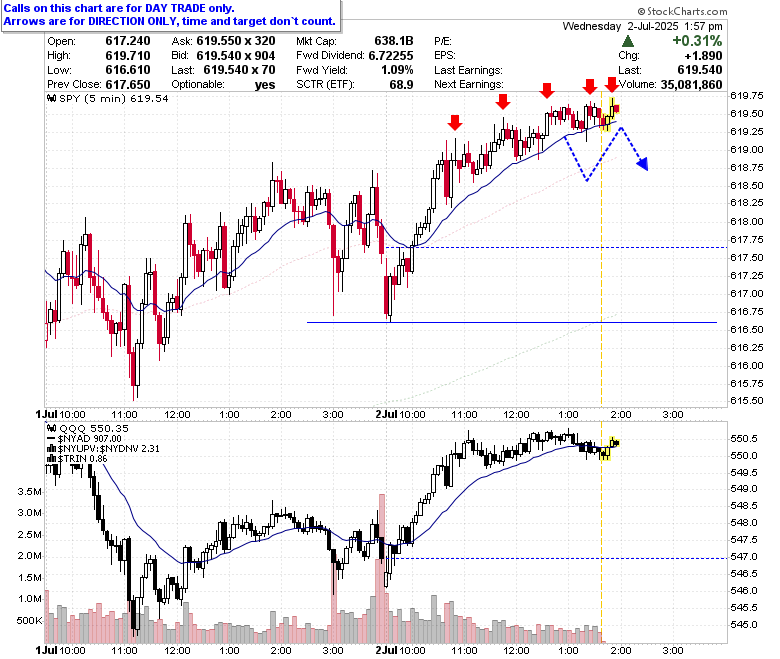780x659 pixels.
Task: Click the 547.0 QQQ axis label
Action: (744, 557)
